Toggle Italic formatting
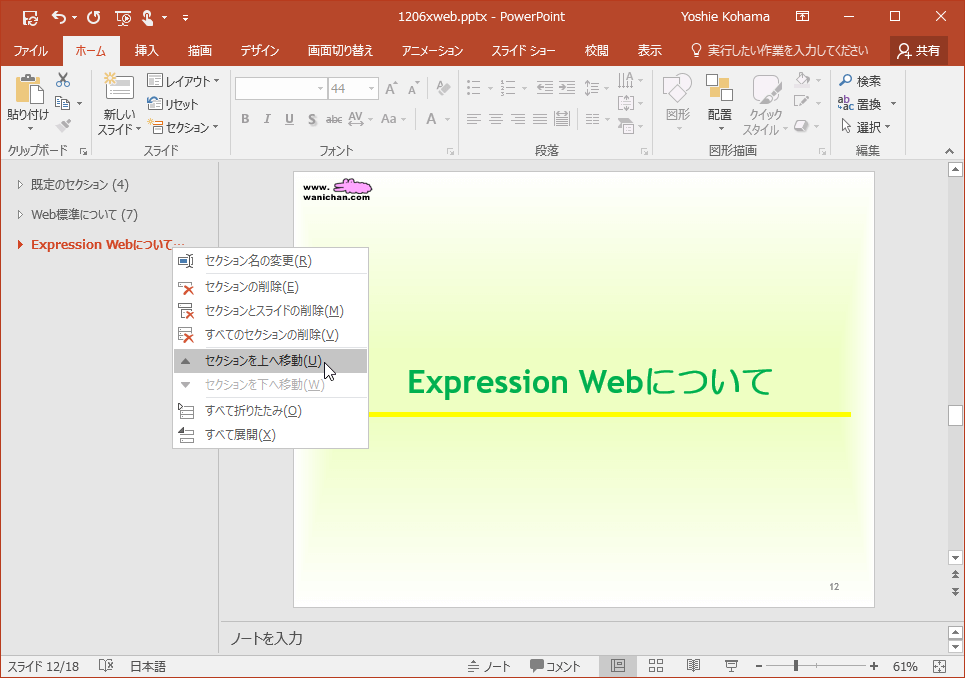 267,119
